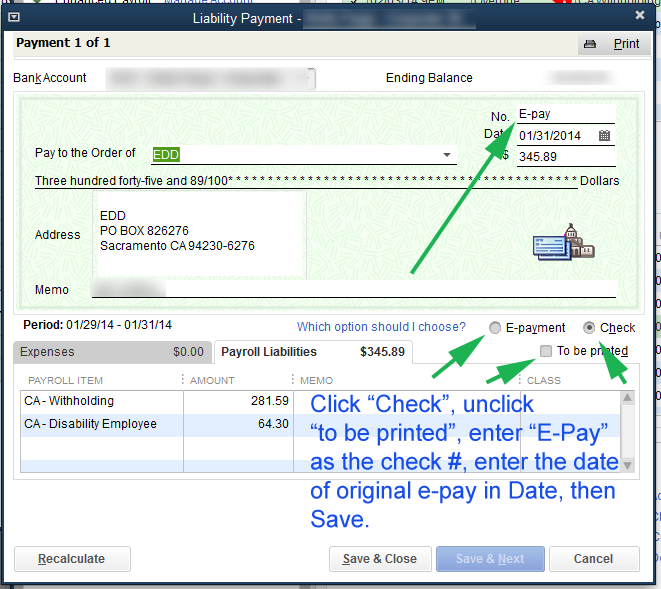Expand the Pay to the Order of dropdown
This screenshot has height=589, width=661.
[x=447, y=155]
